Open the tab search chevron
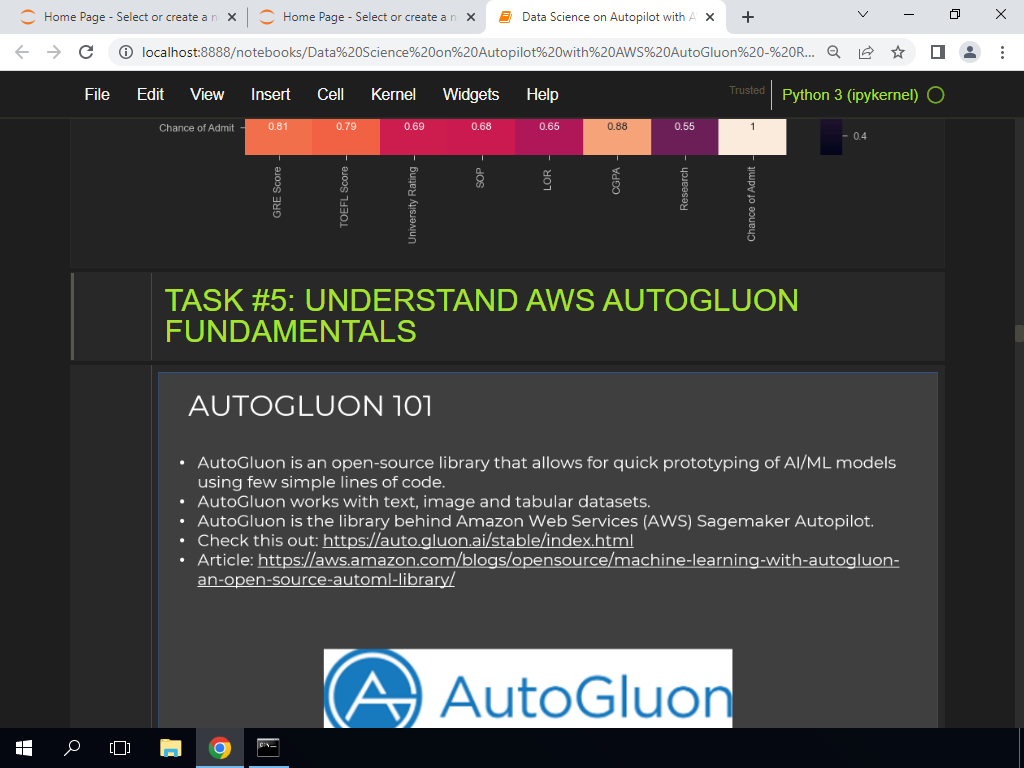The height and width of the screenshot is (768, 1024). point(863,14)
